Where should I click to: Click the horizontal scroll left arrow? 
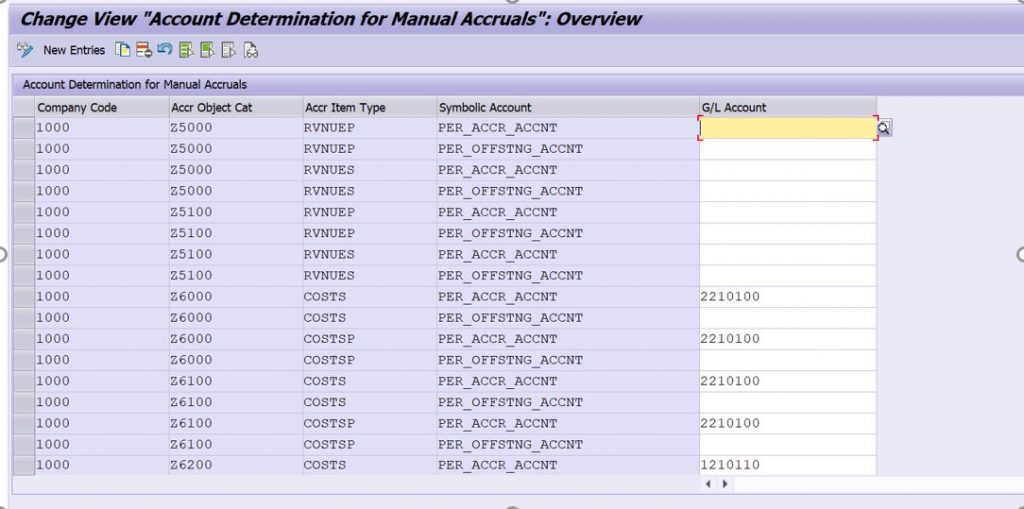[x=709, y=484]
